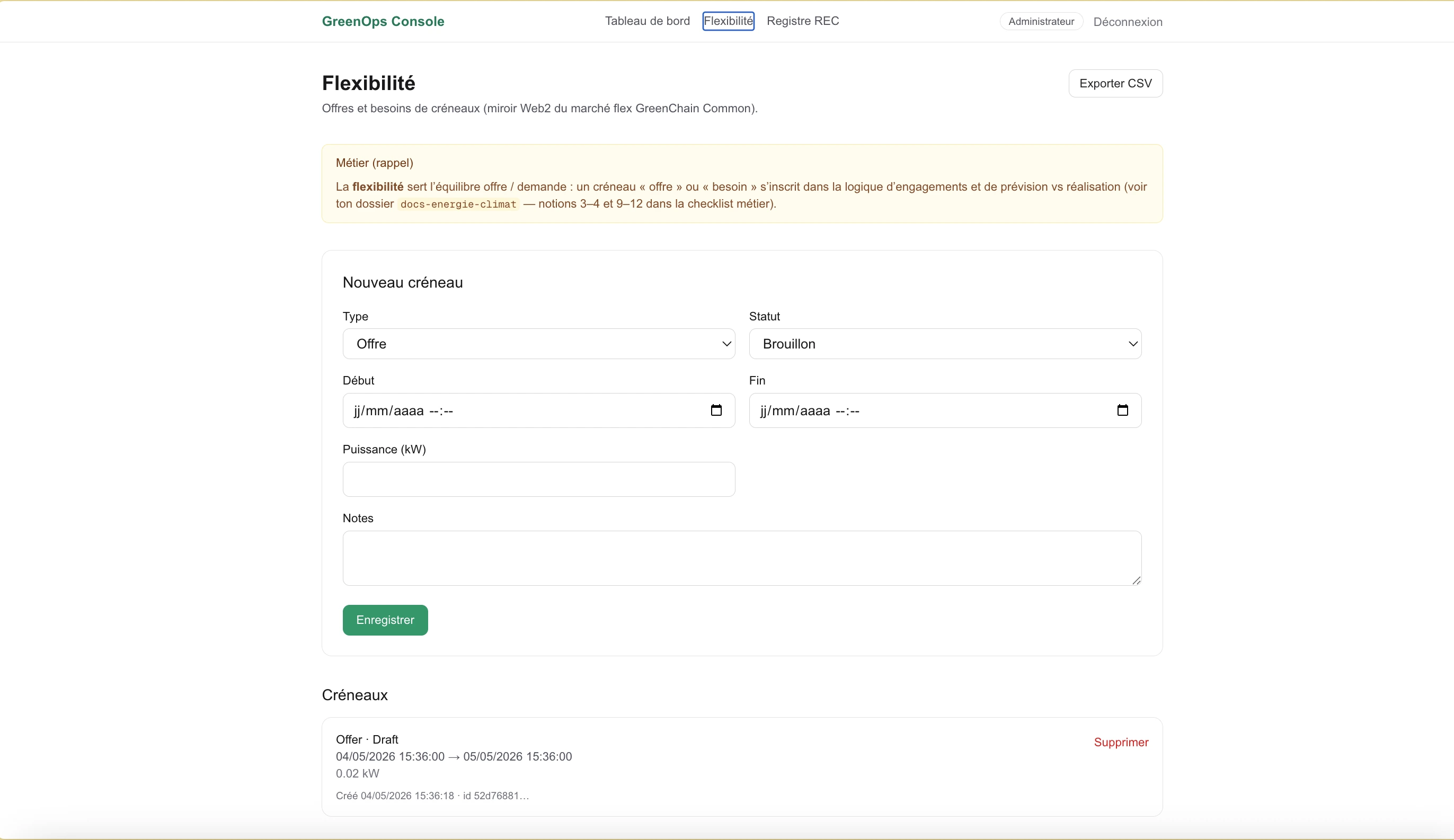Click the GreenOps Console logo link
This screenshot has width=1454, height=840.
383,21
